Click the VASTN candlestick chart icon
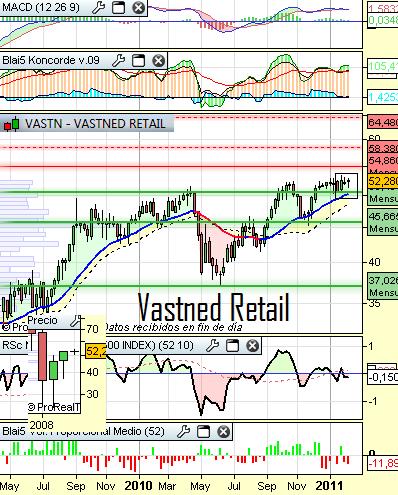 tap(11, 124)
